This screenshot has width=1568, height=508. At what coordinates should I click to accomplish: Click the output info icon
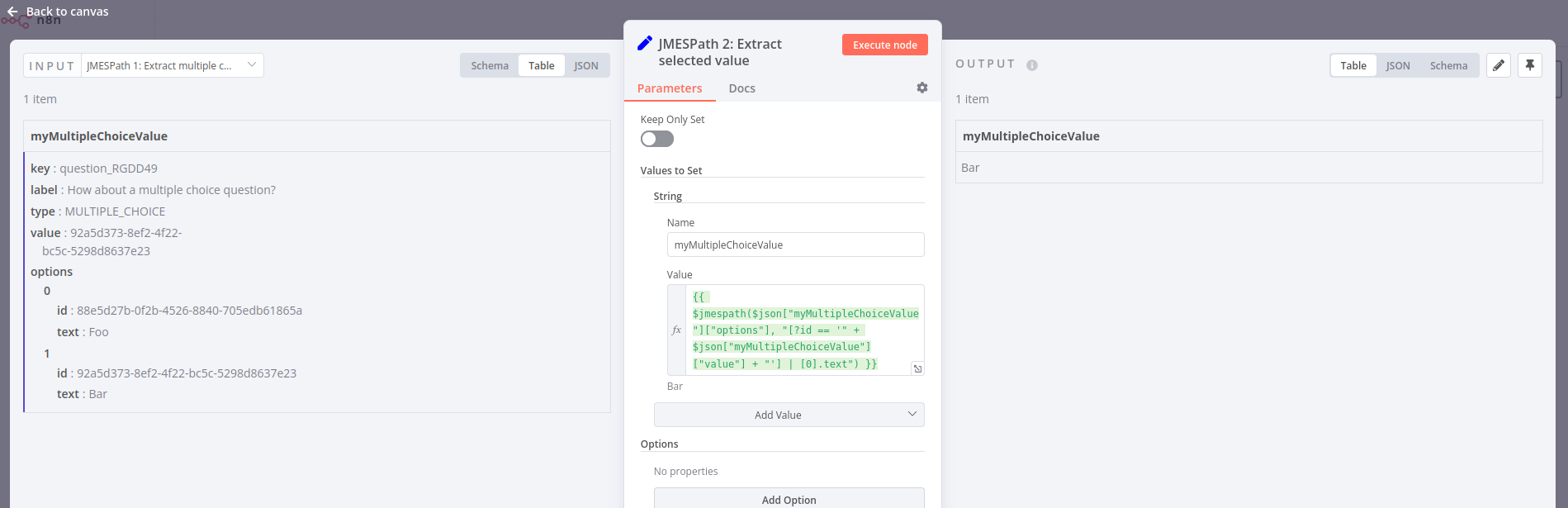click(1032, 65)
